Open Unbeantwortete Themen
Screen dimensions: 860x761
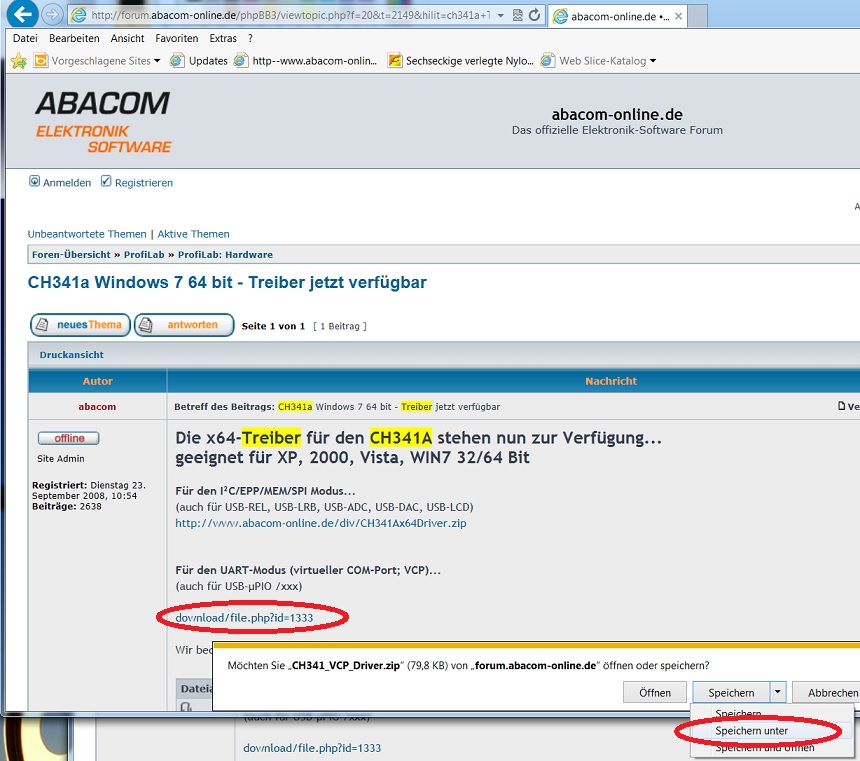coord(87,234)
